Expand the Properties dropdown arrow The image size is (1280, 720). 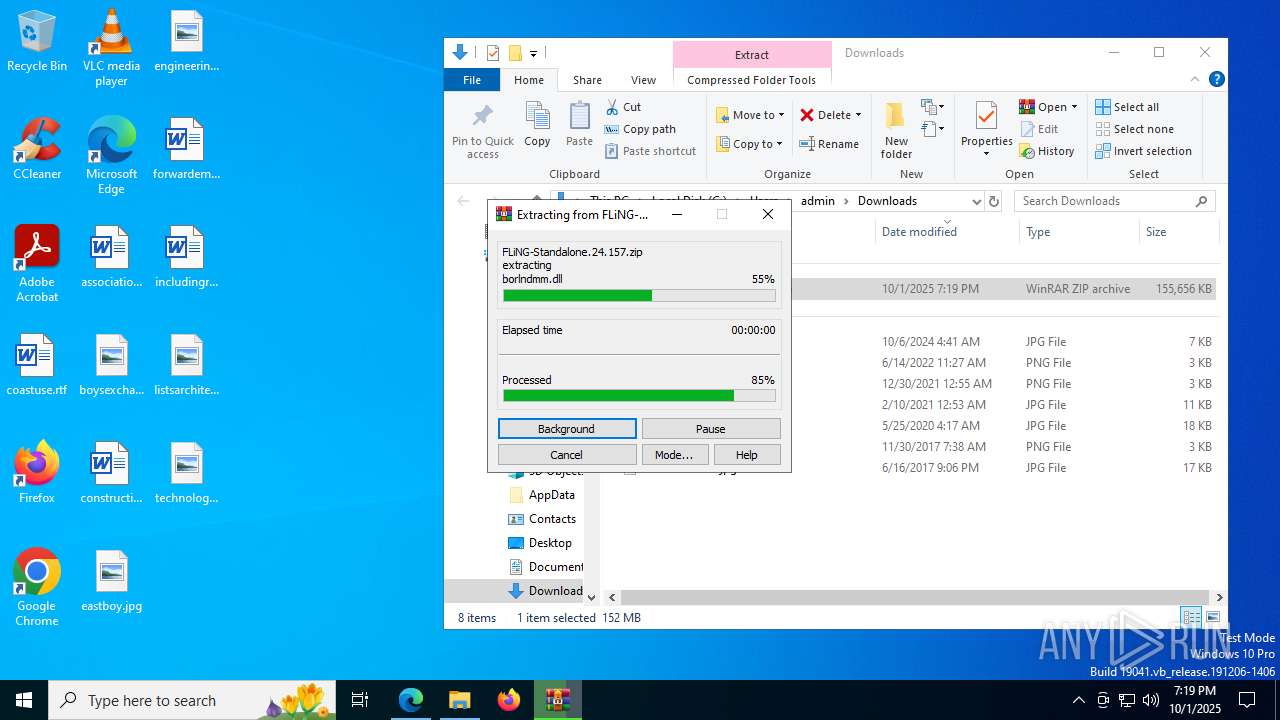click(986, 154)
